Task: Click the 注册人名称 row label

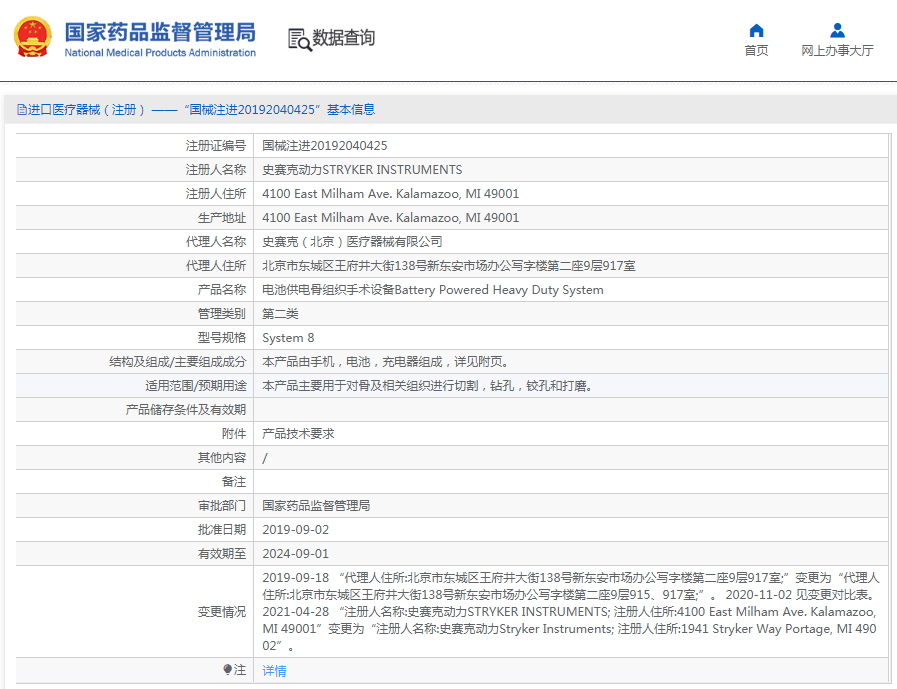Action: (216, 170)
